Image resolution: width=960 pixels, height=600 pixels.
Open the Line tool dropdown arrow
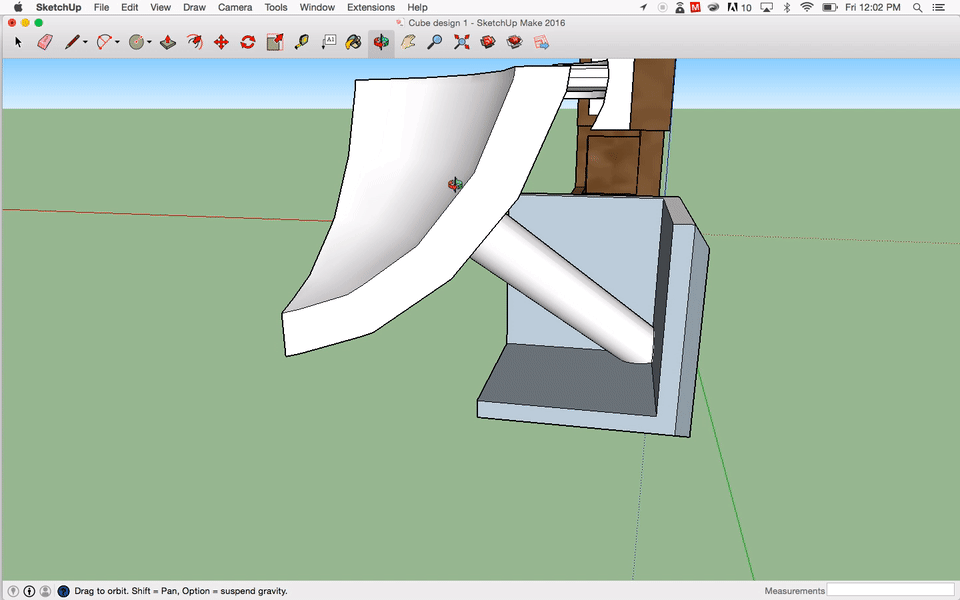tap(85, 43)
